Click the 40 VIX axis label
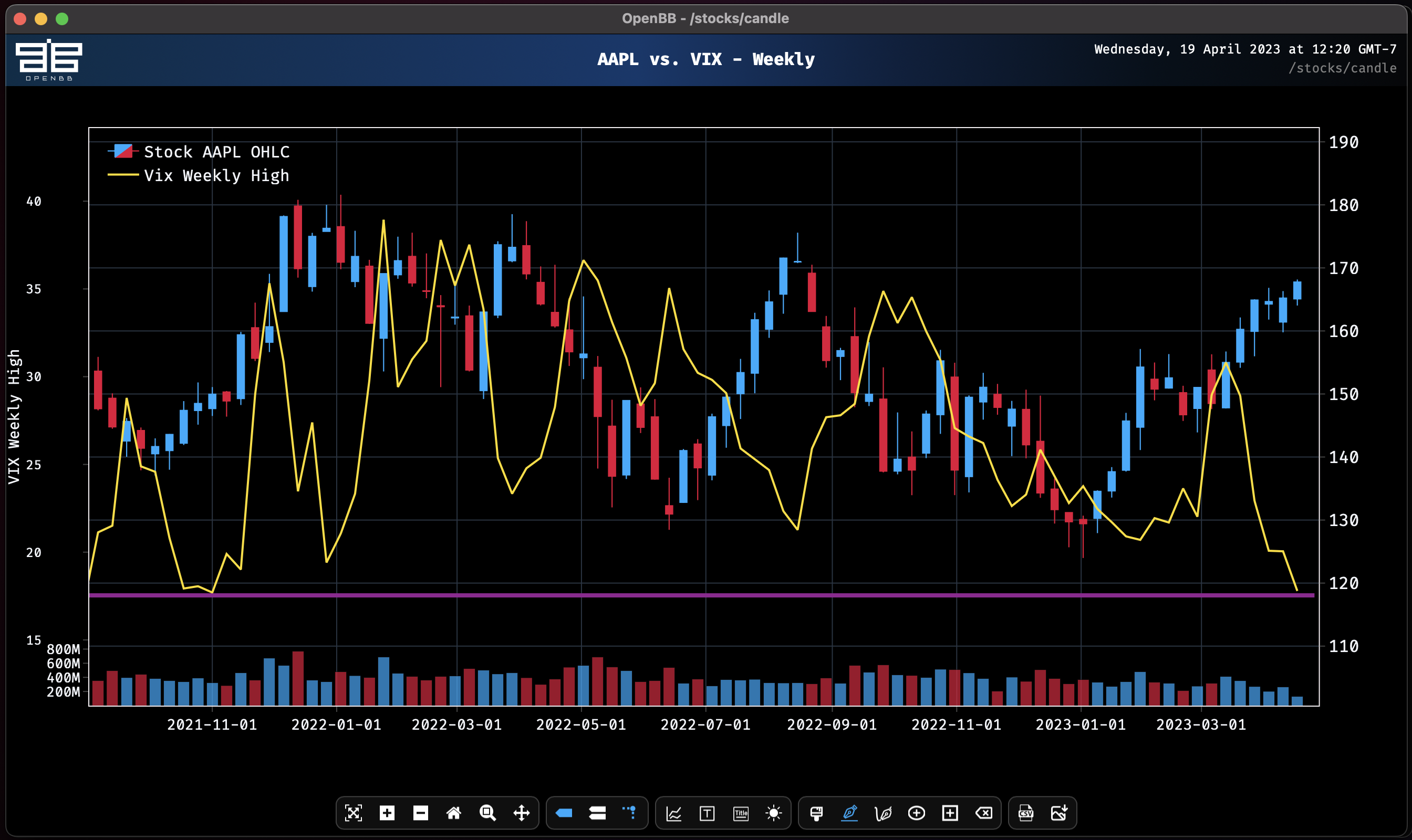Screen dimensions: 1412x840 click(x=34, y=202)
